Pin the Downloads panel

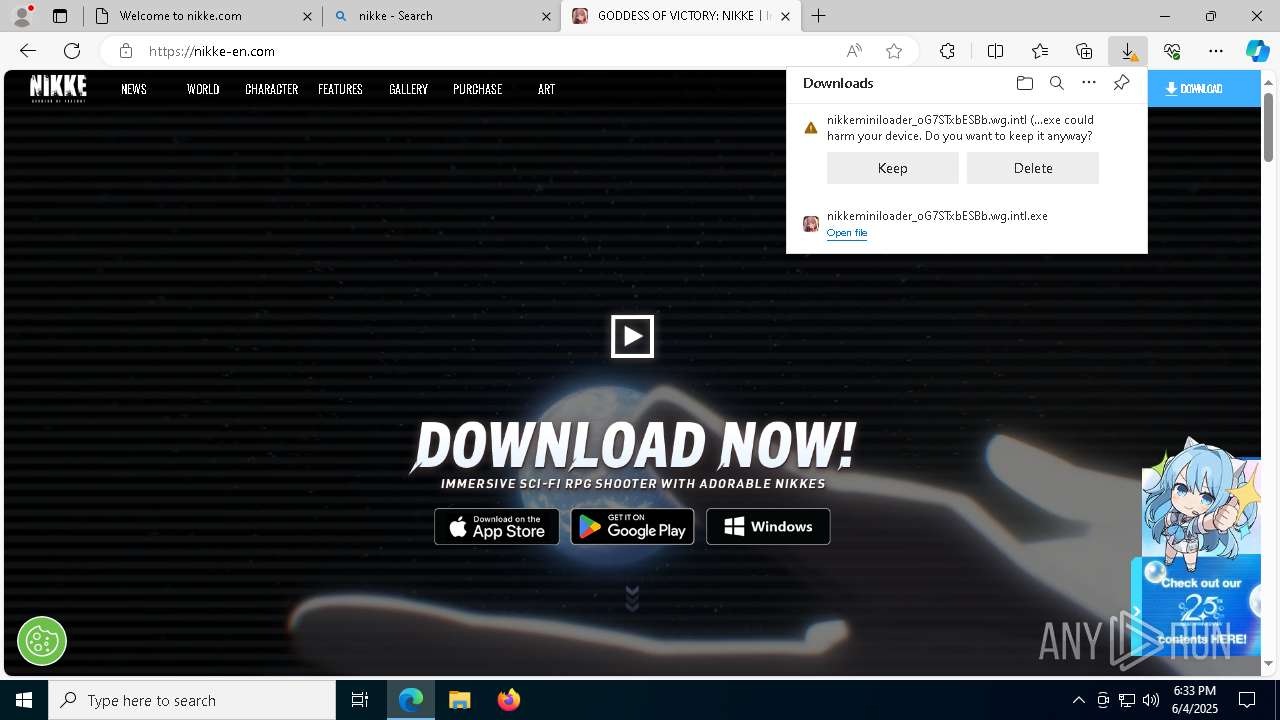[x=1121, y=83]
